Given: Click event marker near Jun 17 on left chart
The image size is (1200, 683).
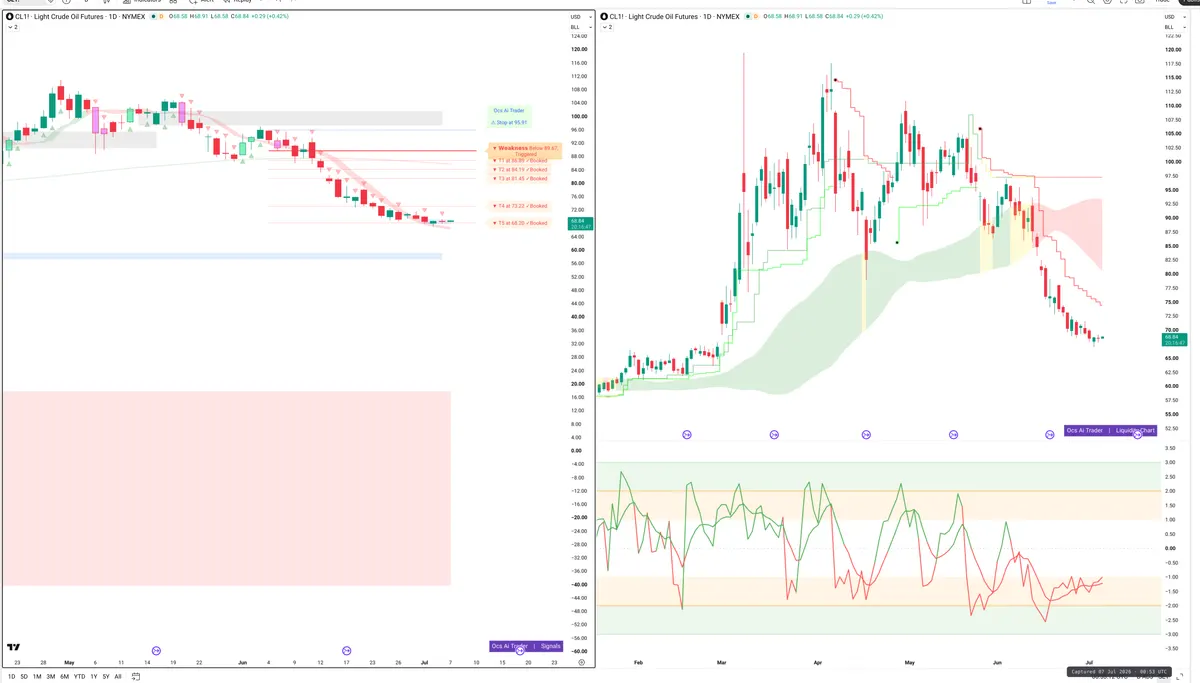Looking at the screenshot, I should point(347,650).
